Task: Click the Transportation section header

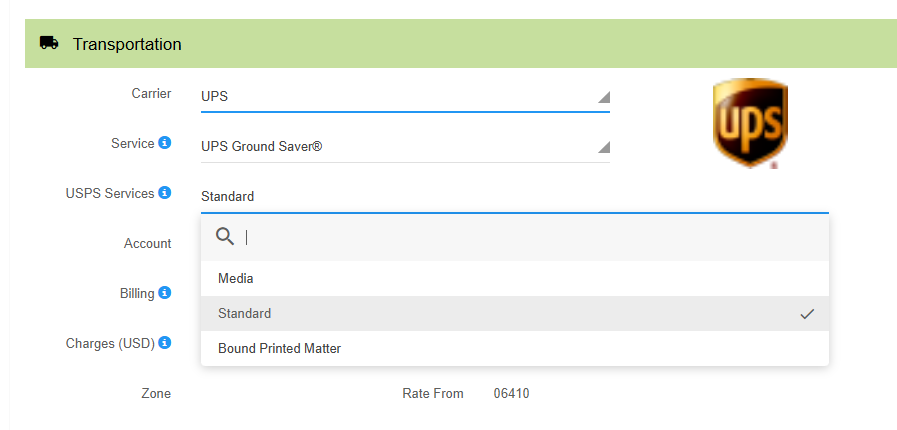Action: coord(461,43)
